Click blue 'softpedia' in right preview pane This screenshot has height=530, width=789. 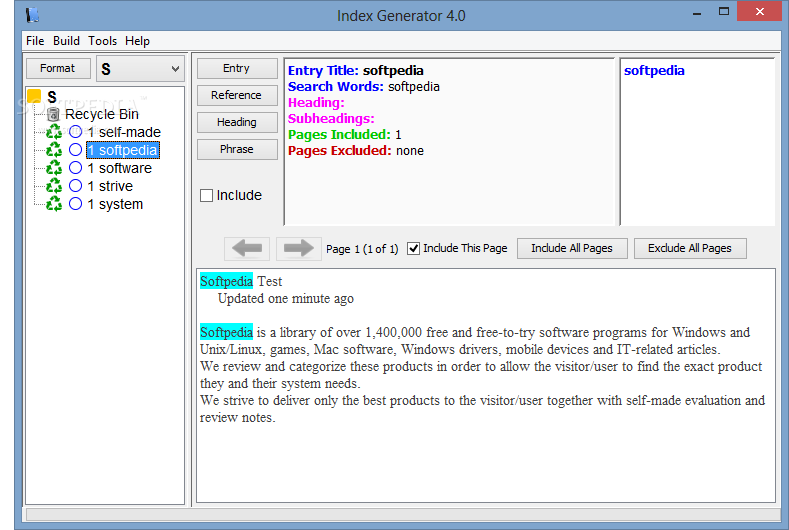tap(654, 70)
